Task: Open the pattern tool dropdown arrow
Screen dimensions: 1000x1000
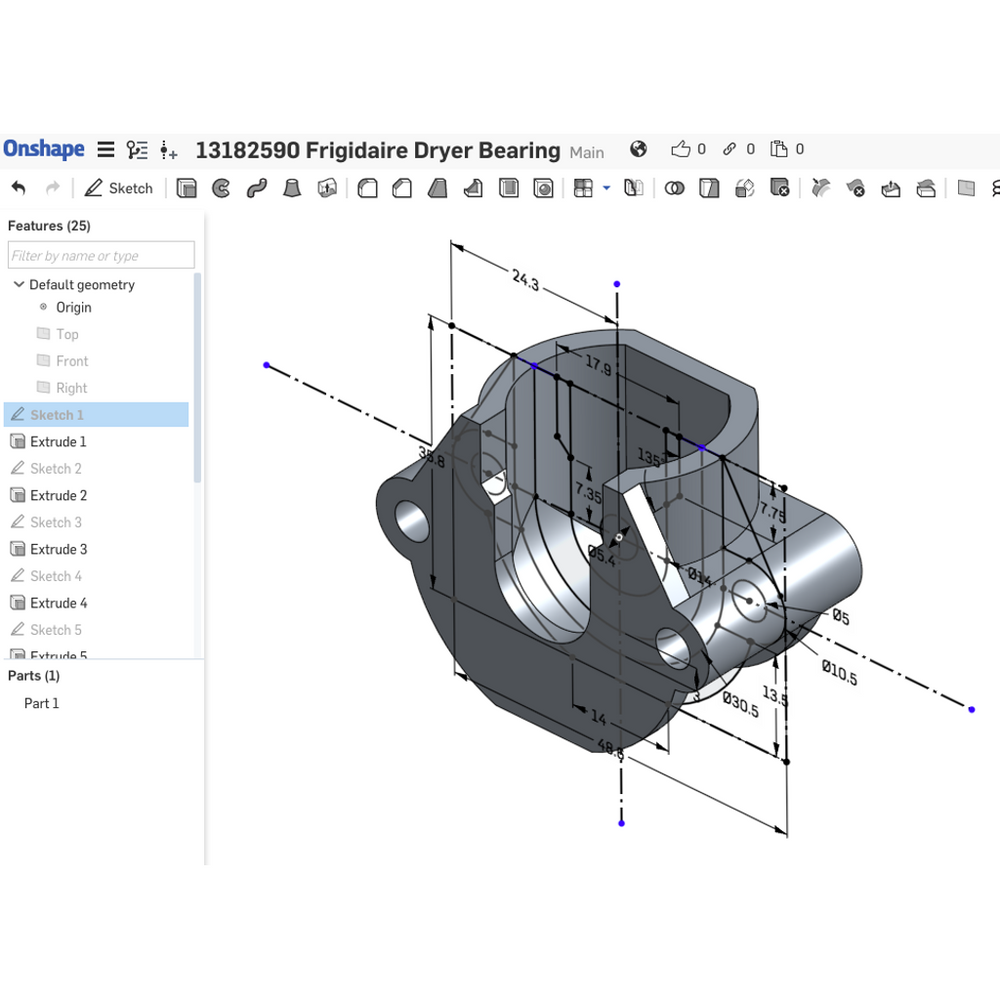Action: click(x=607, y=188)
